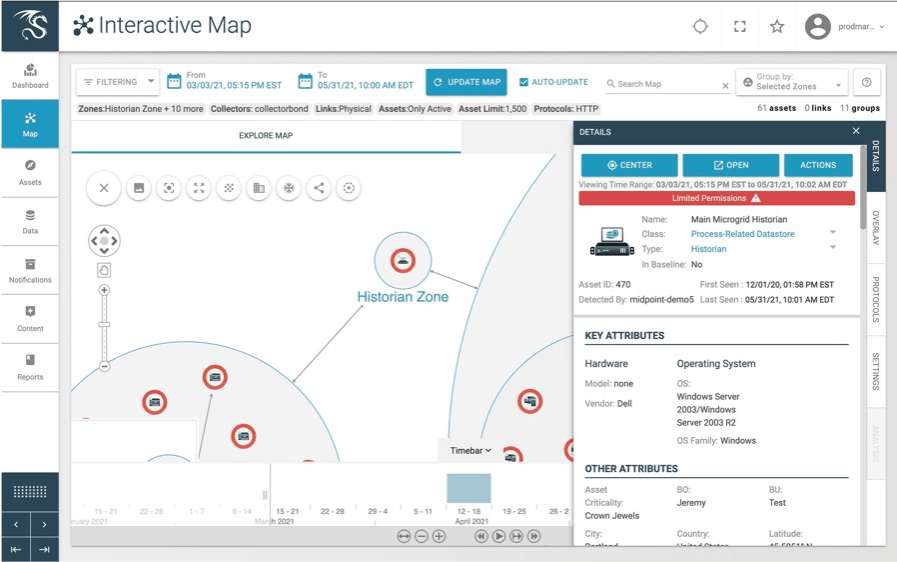This screenshot has height=562, width=897.
Task: Open the FILTERING dropdown
Action: [118, 82]
